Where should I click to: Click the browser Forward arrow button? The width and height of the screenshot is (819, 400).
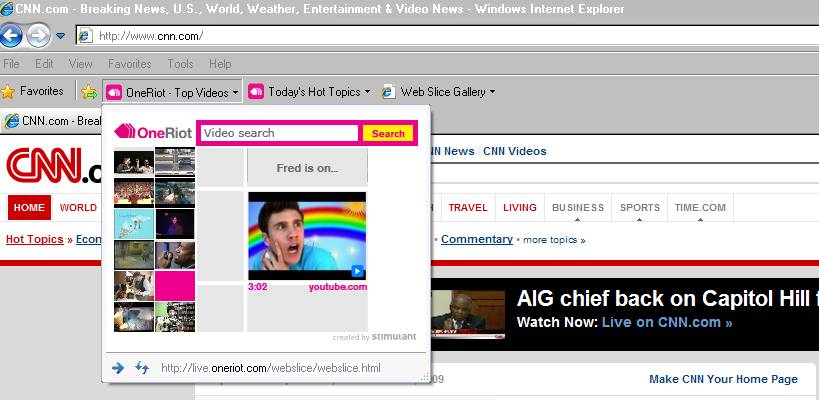pos(39,36)
